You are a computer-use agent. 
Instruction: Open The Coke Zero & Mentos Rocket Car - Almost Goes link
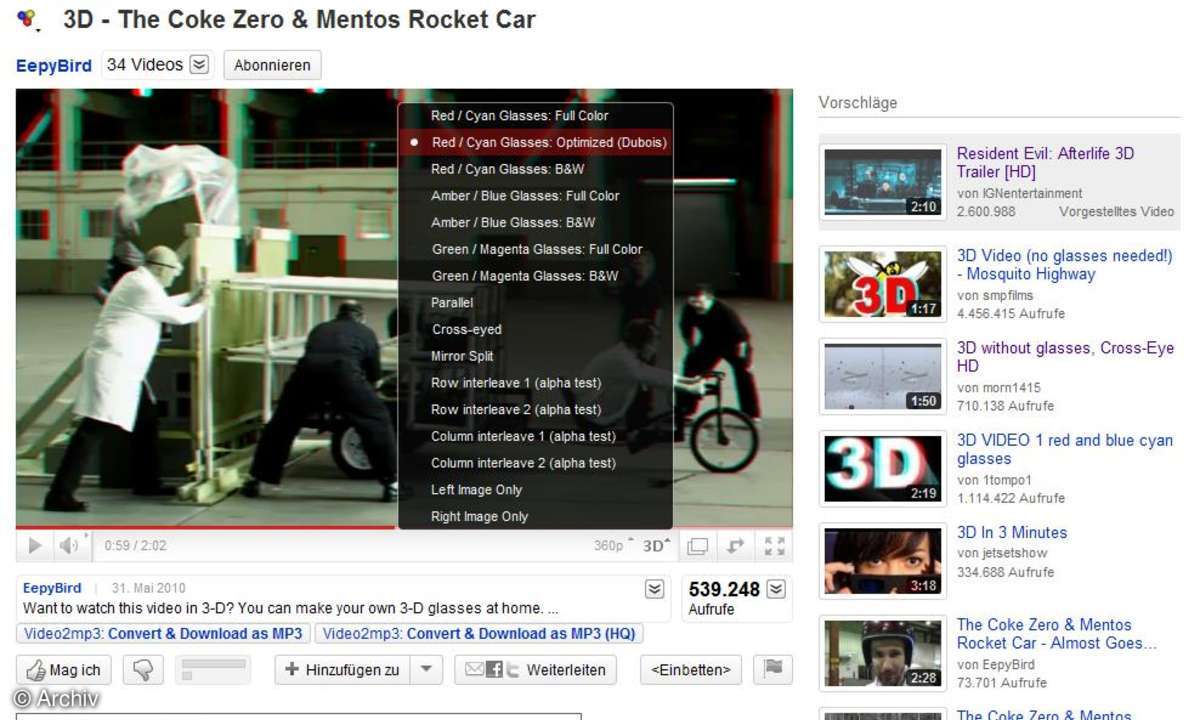tap(1056, 634)
